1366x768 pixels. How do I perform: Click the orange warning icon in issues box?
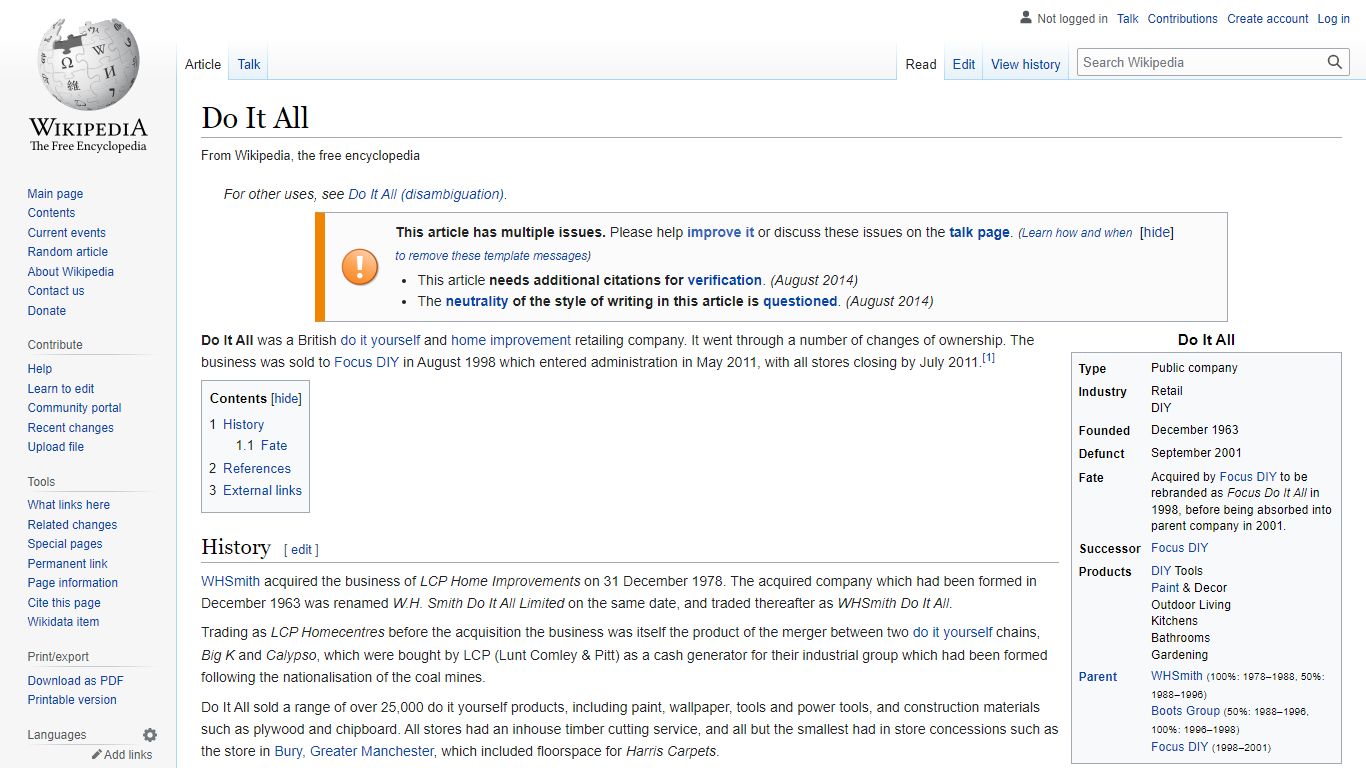coord(360,267)
